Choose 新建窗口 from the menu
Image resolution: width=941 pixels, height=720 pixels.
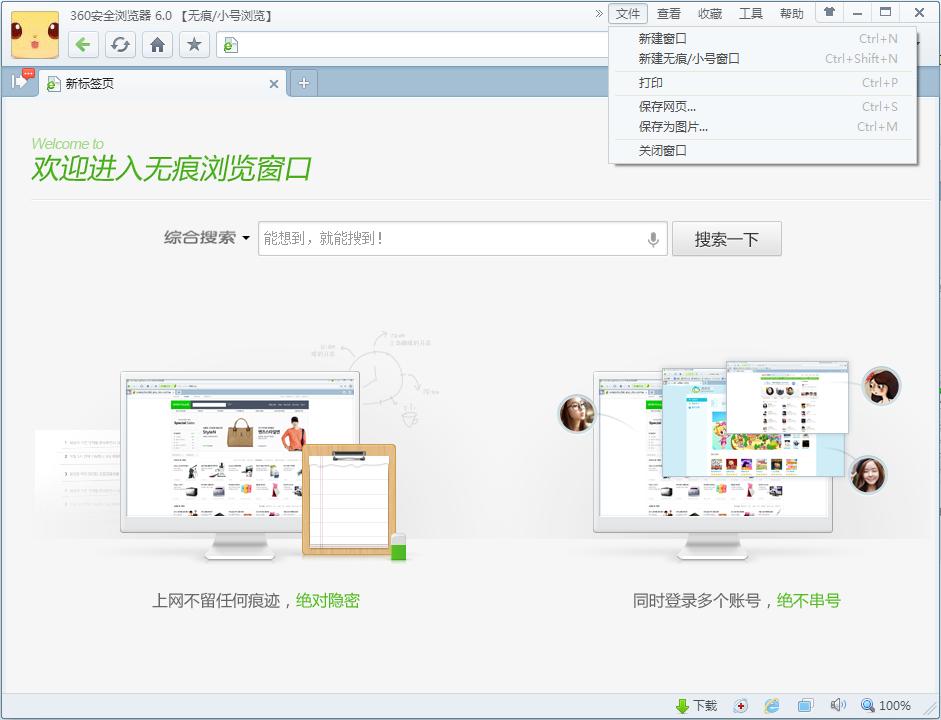tap(763, 39)
